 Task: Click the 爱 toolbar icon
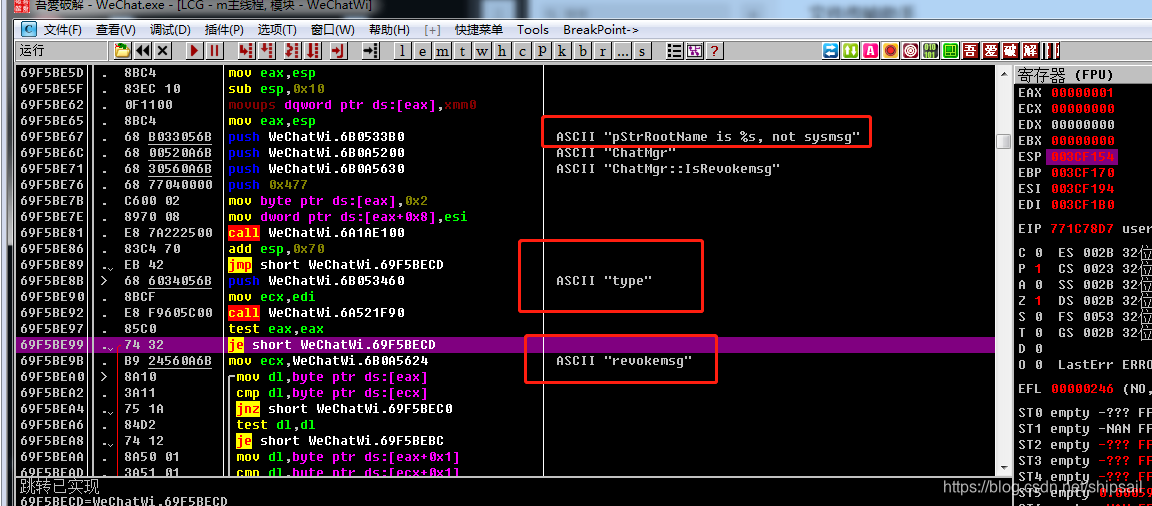(991, 51)
